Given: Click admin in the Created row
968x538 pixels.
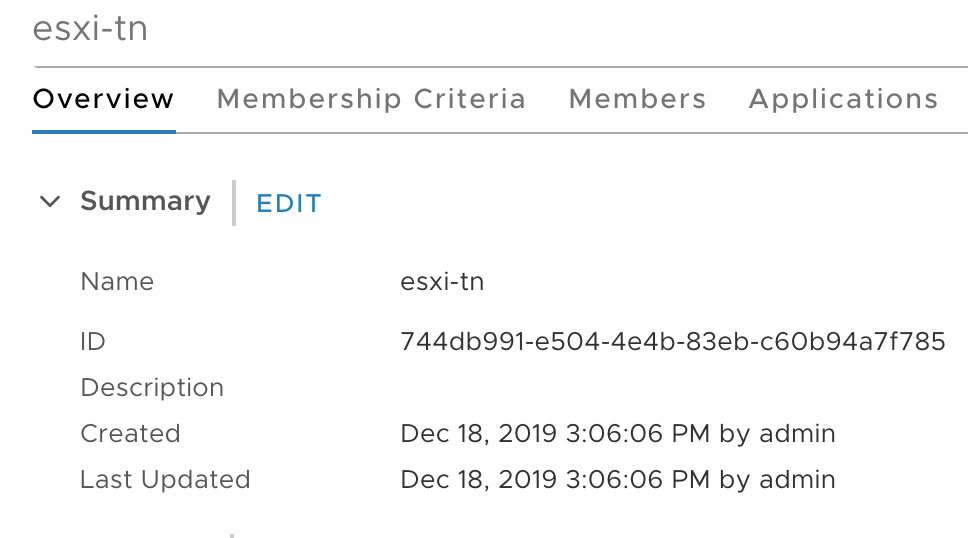Looking at the screenshot, I should click(797, 434).
